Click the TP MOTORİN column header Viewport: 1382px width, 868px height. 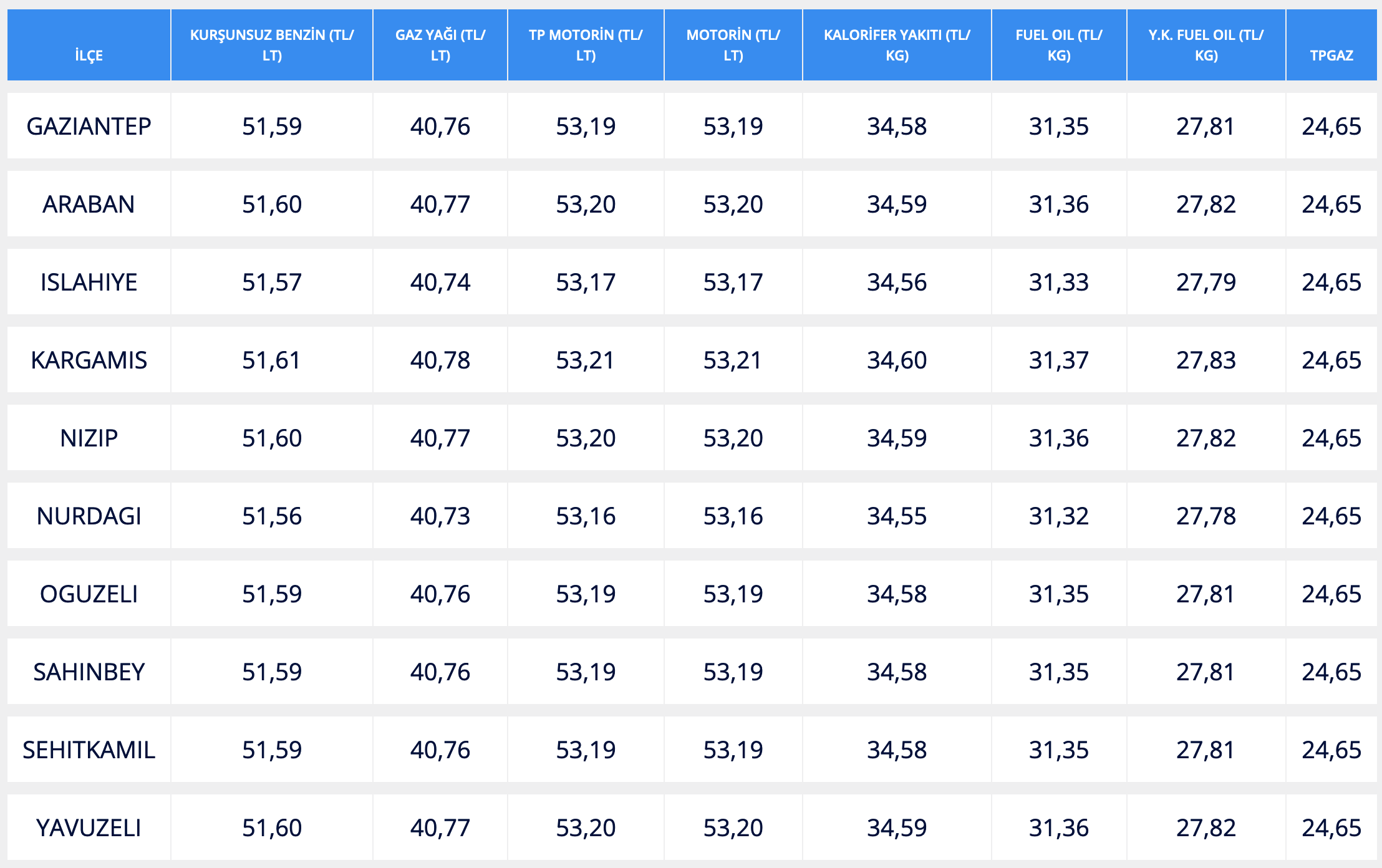tap(586, 45)
